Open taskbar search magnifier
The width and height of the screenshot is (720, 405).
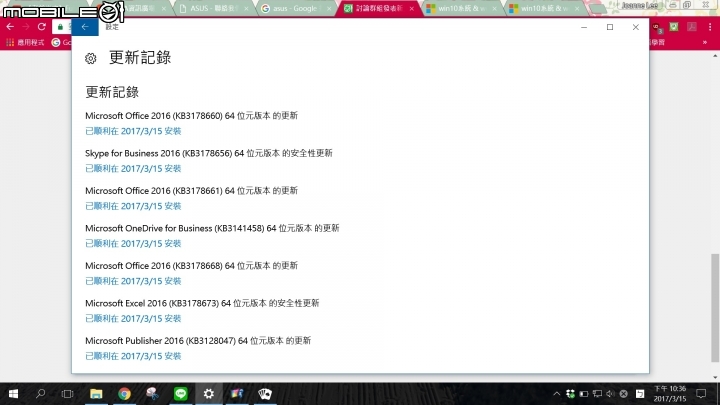coord(40,394)
